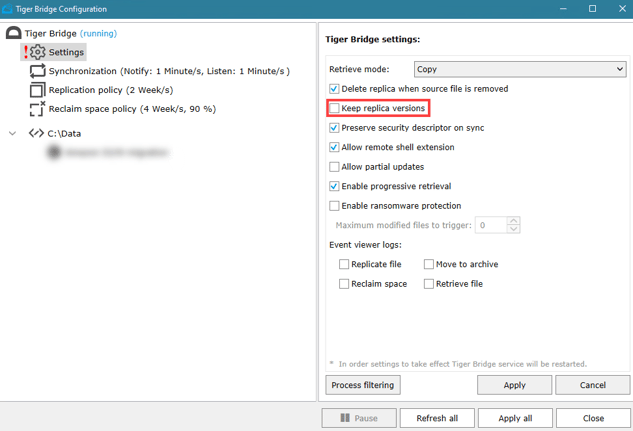Check Retrieve file event log

click(x=428, y=284)
